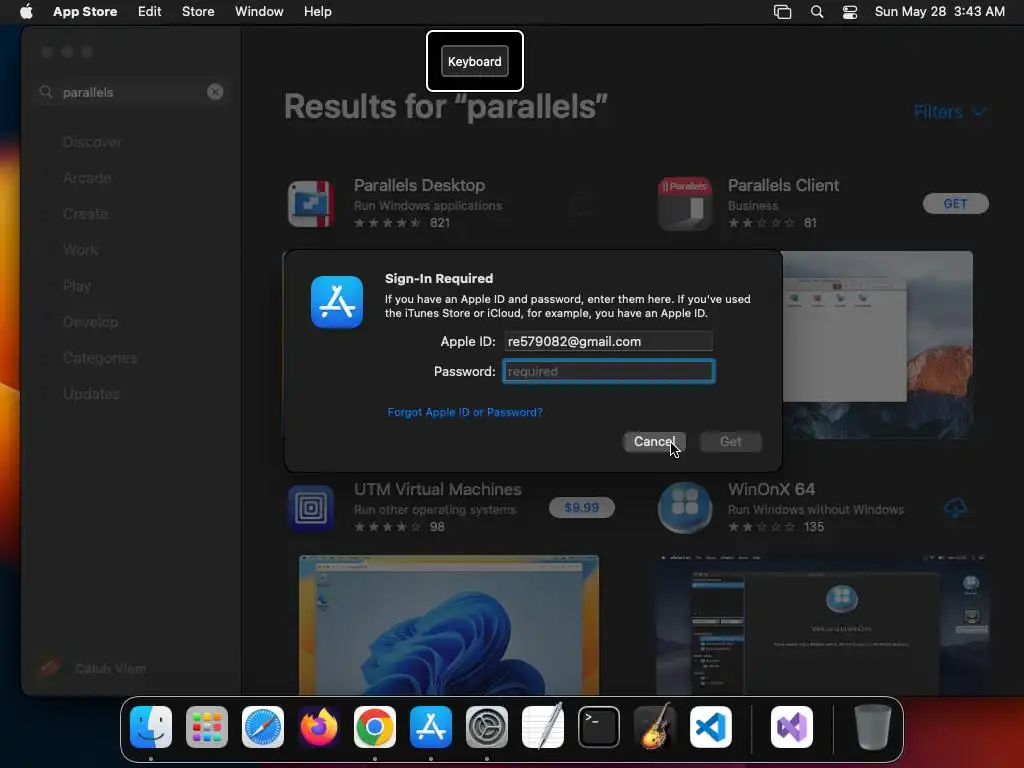The height and width of the screenshot is (768, 1024).
Task: Open the Apple menu
Action: point(26,11)
